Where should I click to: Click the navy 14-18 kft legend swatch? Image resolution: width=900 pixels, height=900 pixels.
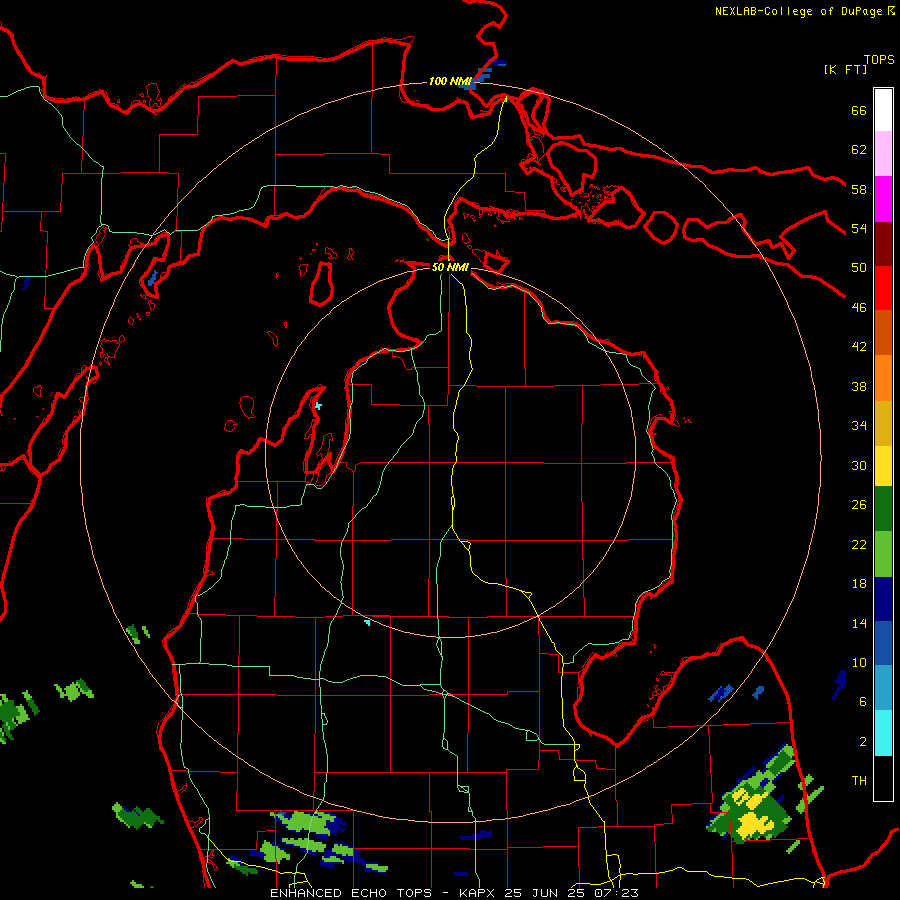pyautogui.click(x=883, y=599)
